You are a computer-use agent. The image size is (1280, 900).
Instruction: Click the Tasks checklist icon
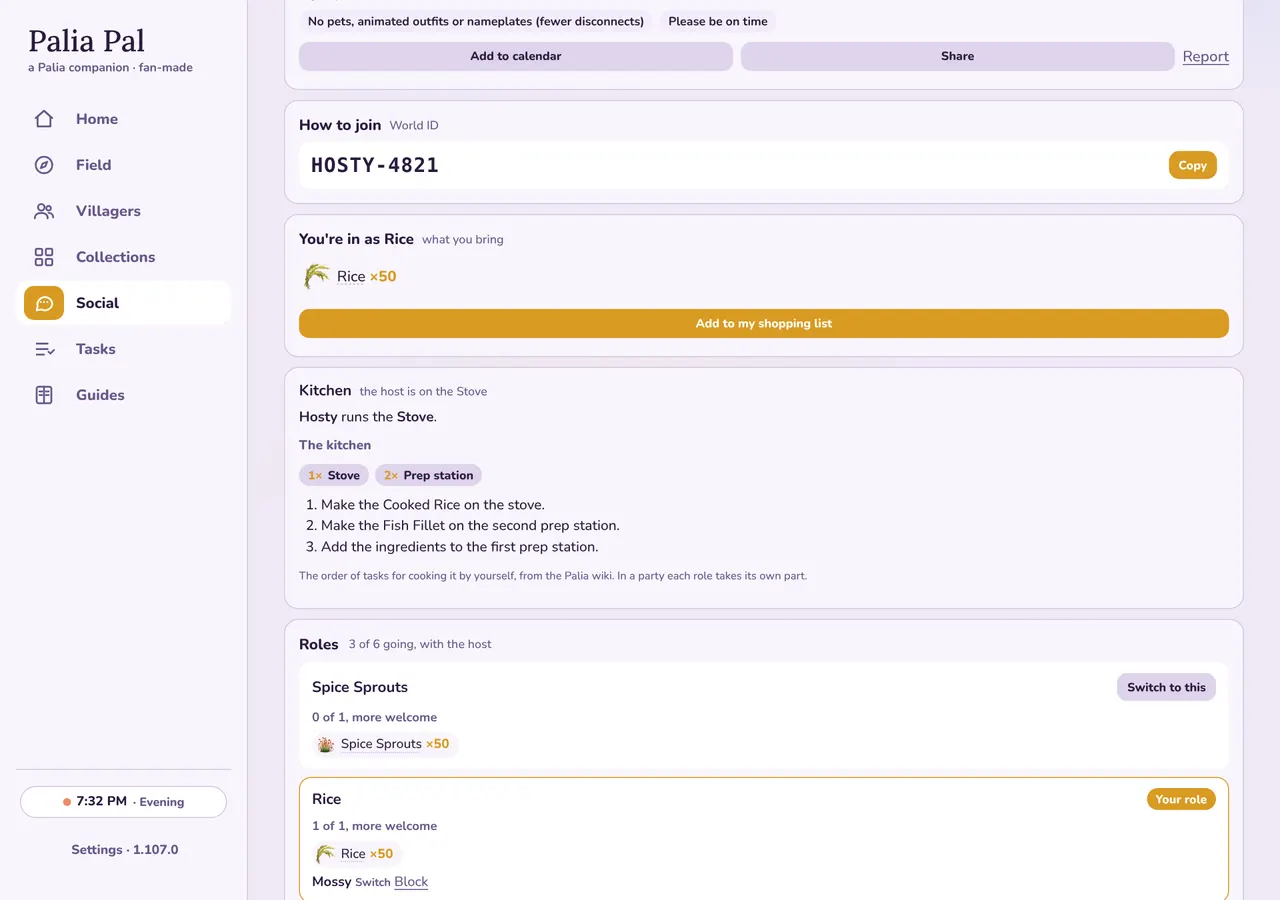coord(44,349)
